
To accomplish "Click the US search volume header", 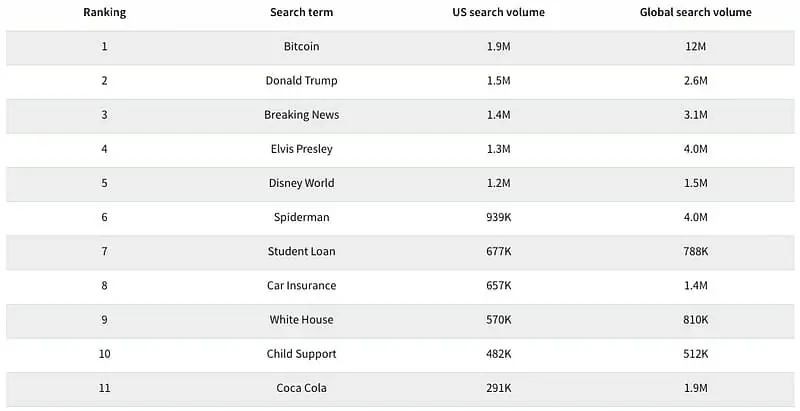I will click(498, 13).
